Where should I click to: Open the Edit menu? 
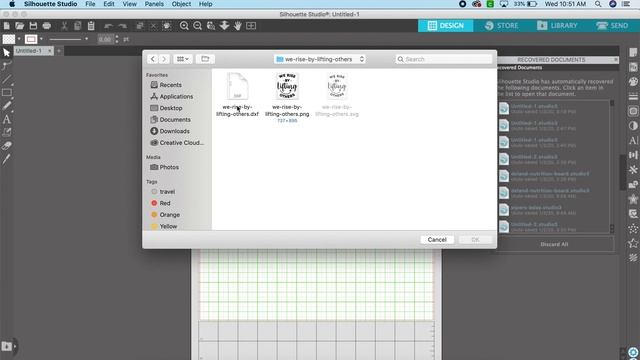[x=109, y=4]
